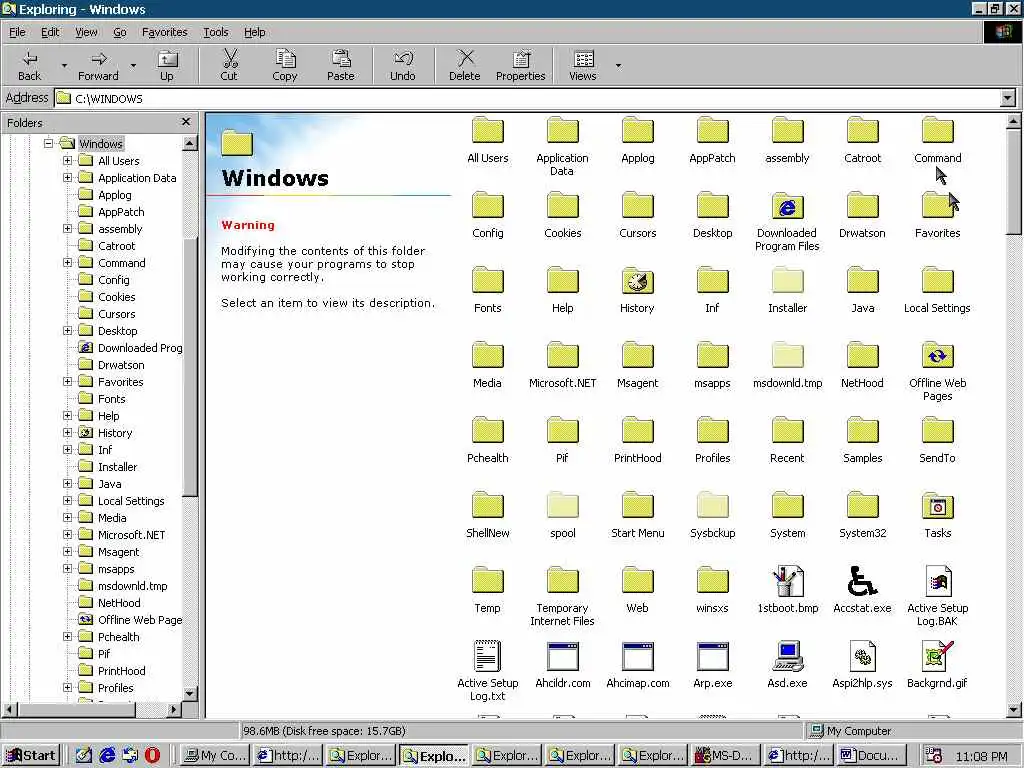Open the Favorites menu
The width and height of the screenshot is (1024, 768).
(165, 32)
